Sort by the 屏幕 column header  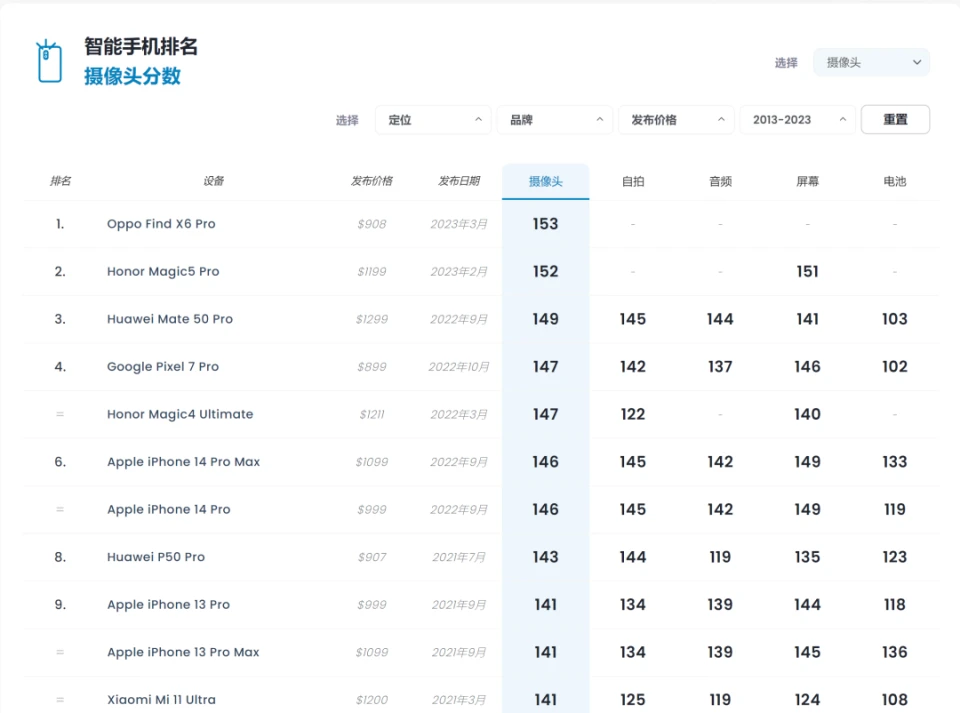pyautogui.click(x=807, y=182)
